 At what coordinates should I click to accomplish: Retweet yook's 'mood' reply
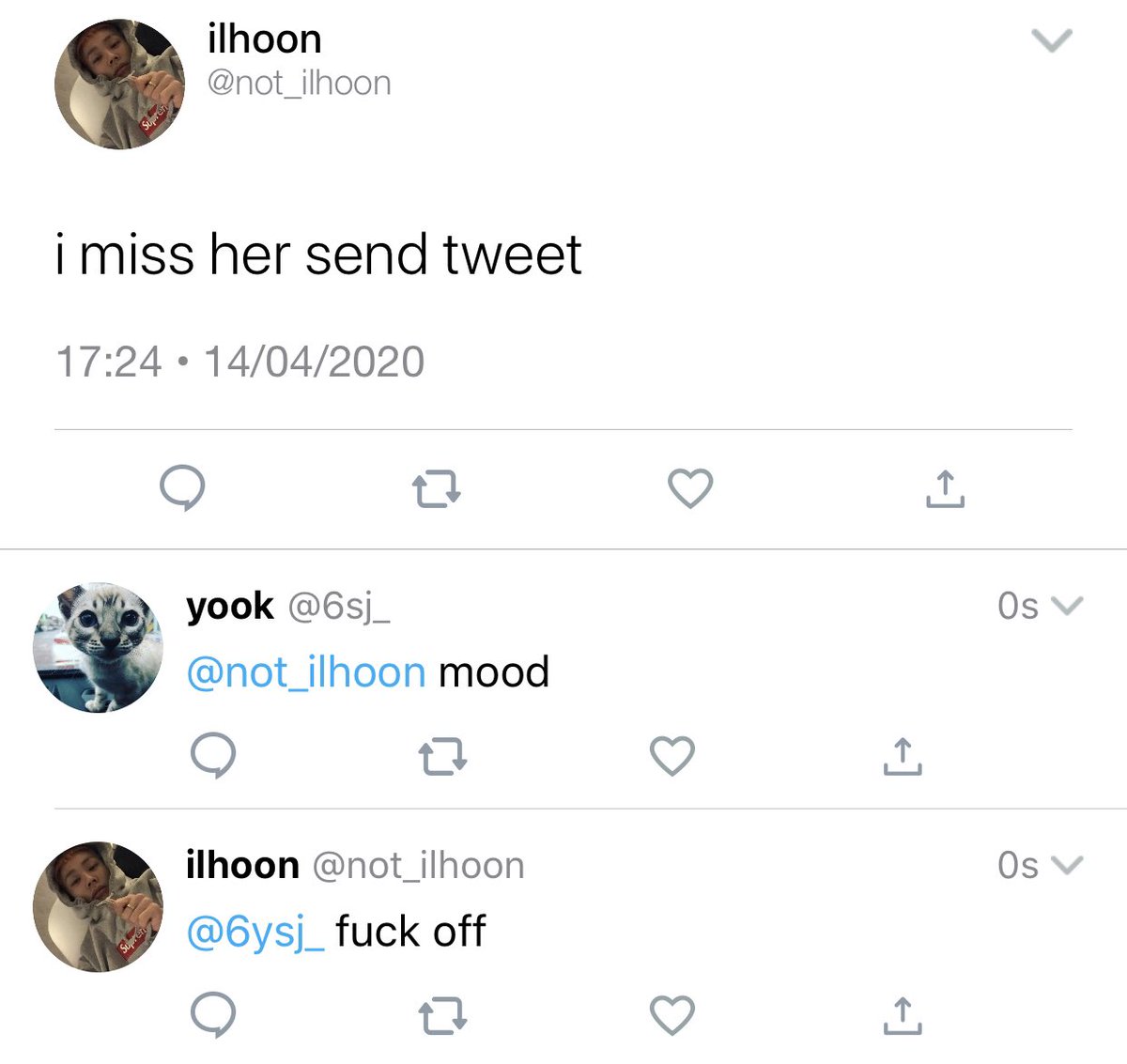point(442,757)
